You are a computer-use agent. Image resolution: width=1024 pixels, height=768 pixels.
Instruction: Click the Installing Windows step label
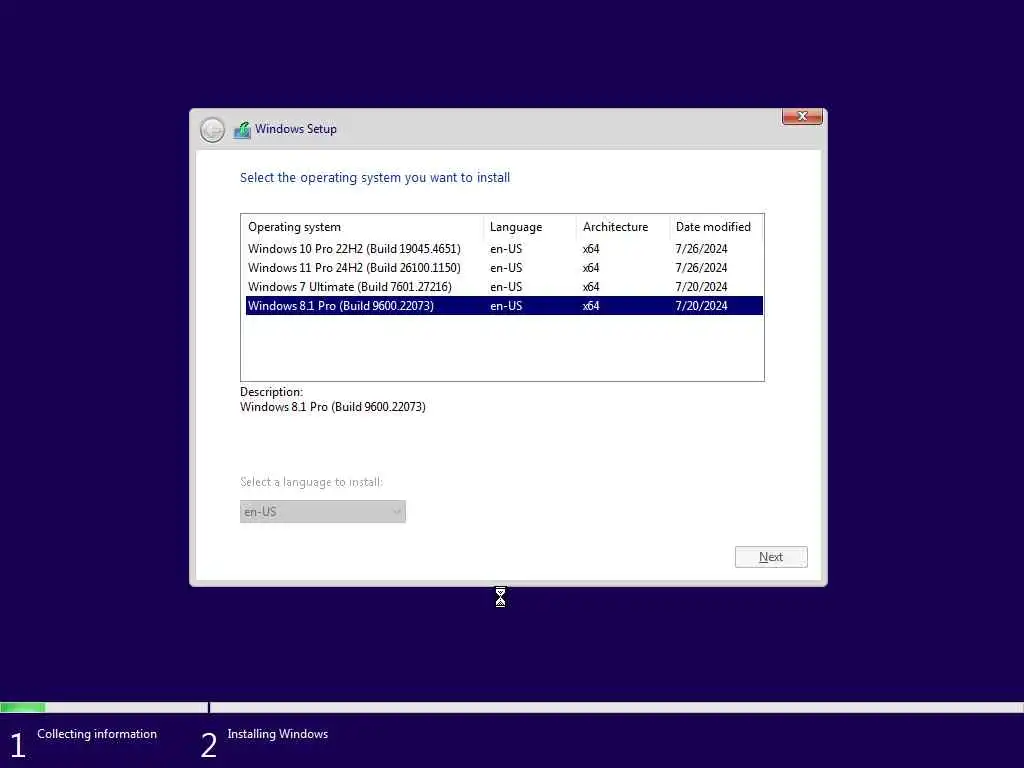coord(278,734)
